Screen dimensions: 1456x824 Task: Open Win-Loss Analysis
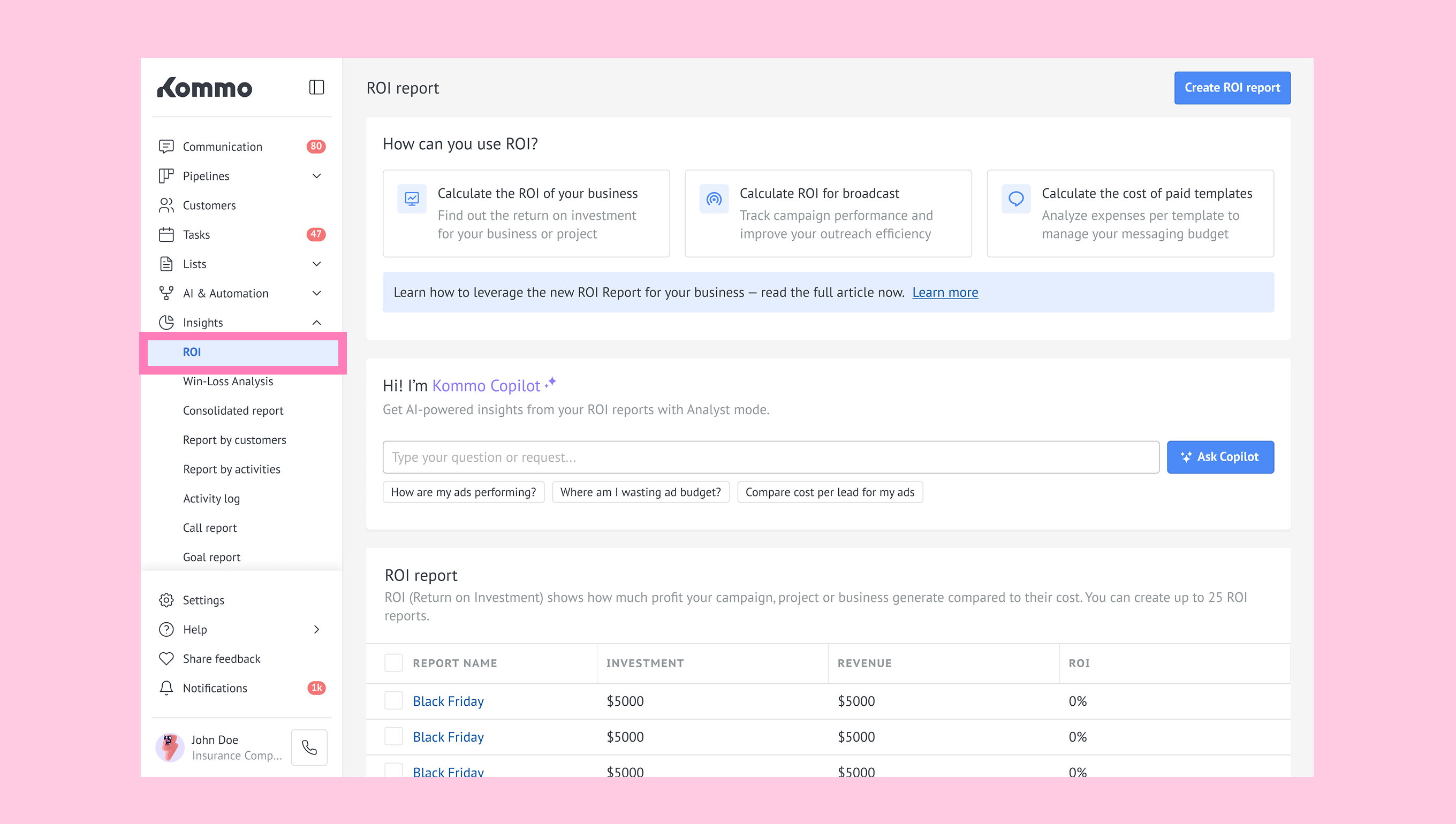pyautogui.click(x=227, y=382)
